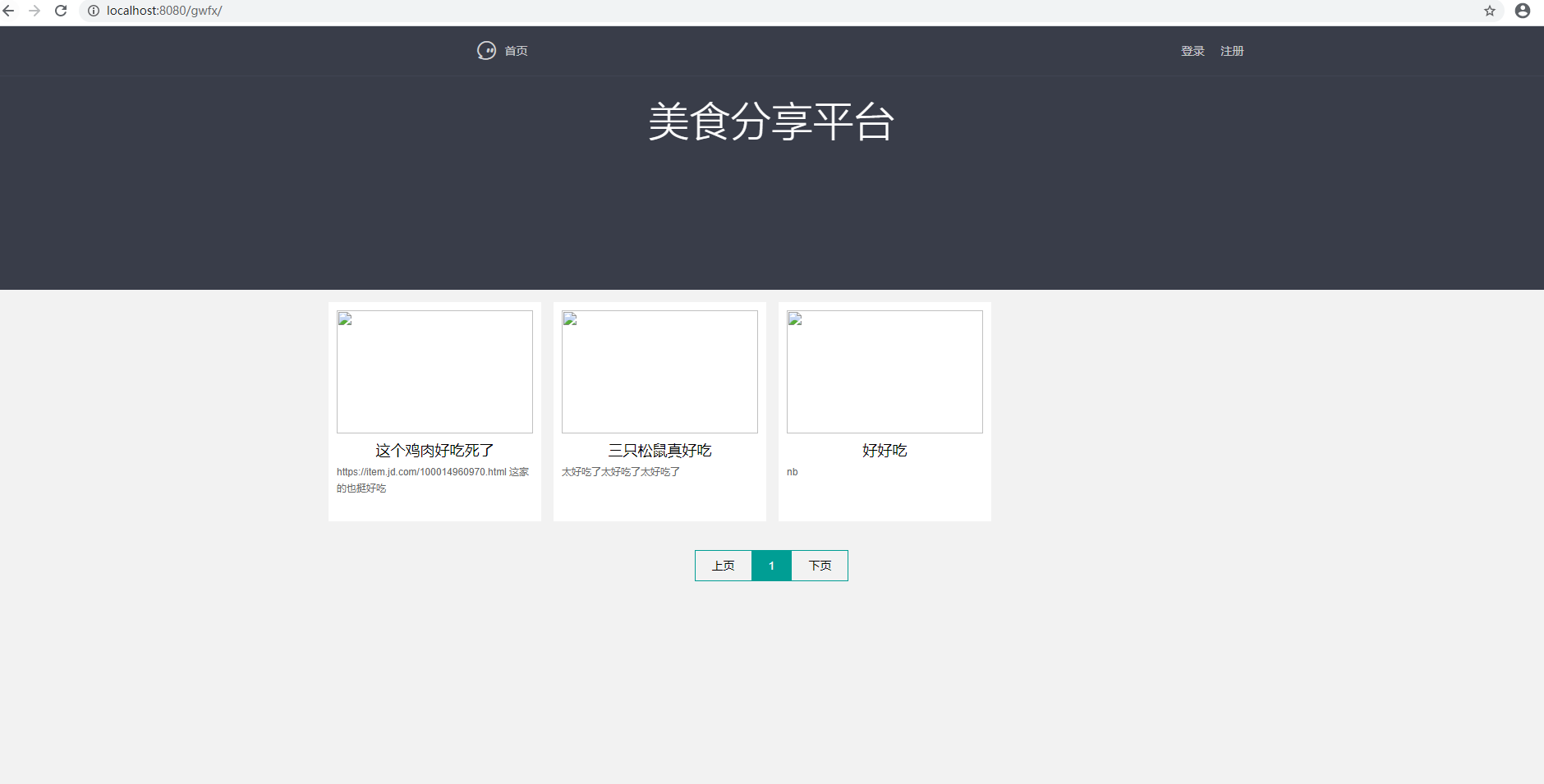
Task: Click the 好好吃 post title
Action: 885,451
